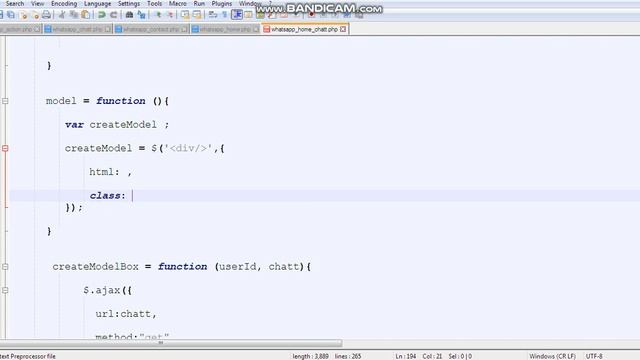Click the Zoom In toolbar icon

pyautogui.click(x=158, y=15)
